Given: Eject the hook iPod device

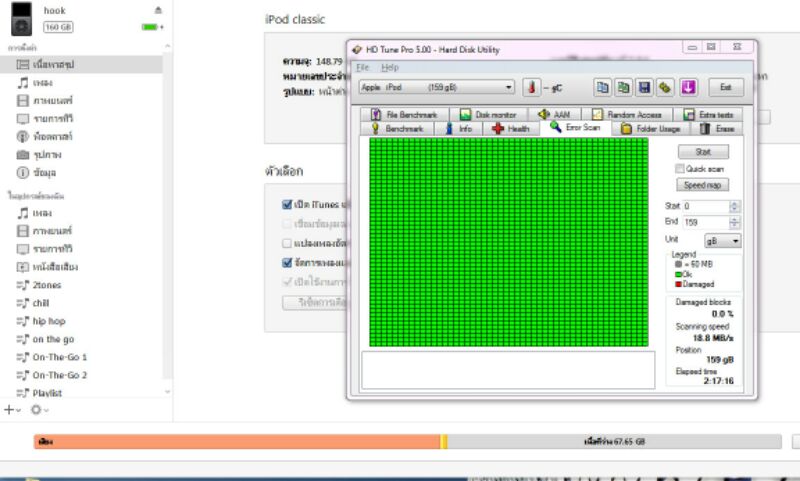Looking at the screenshot, I should (x=158, y=10).
